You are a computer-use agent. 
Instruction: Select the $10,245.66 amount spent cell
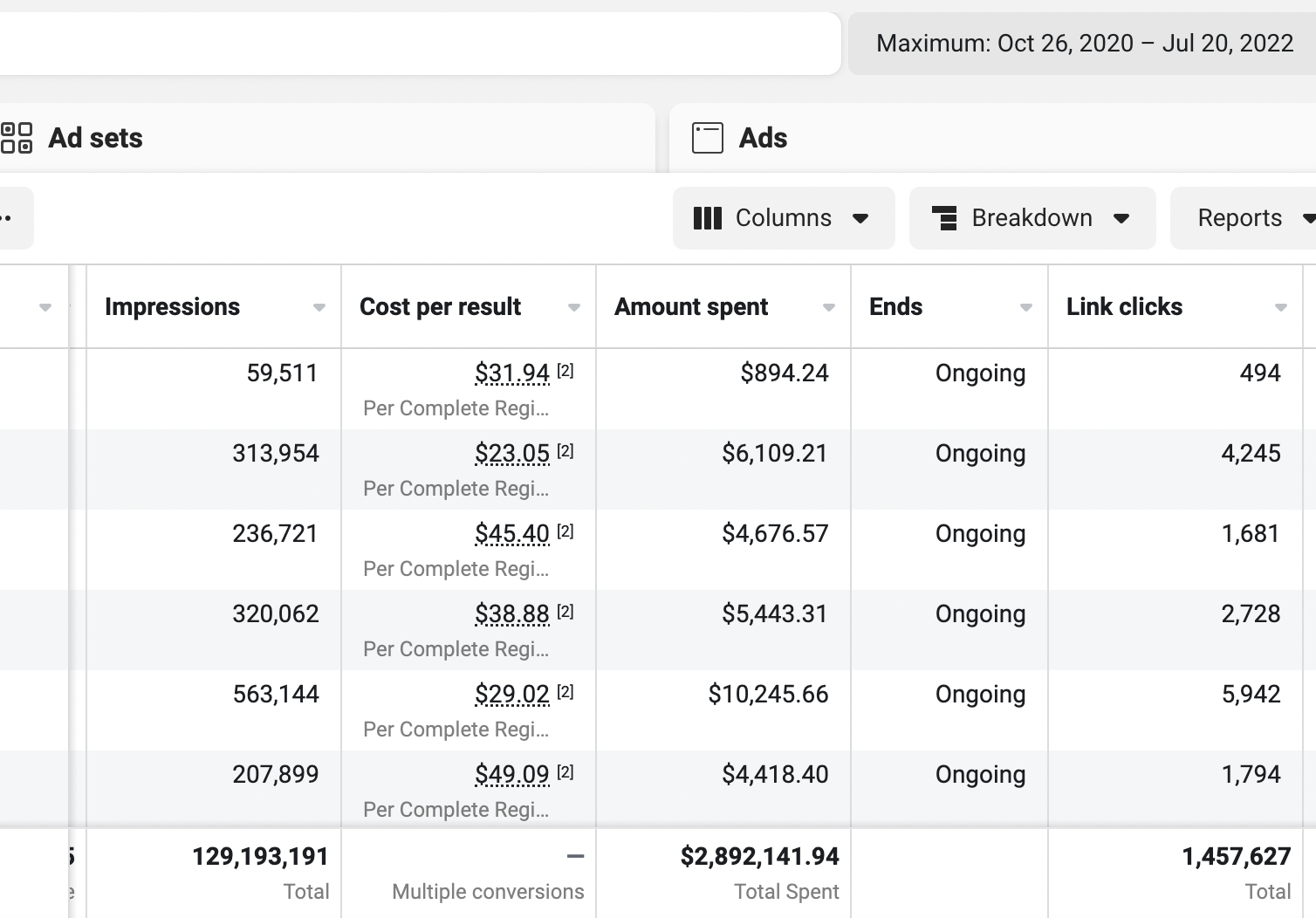tap(768, 695)
